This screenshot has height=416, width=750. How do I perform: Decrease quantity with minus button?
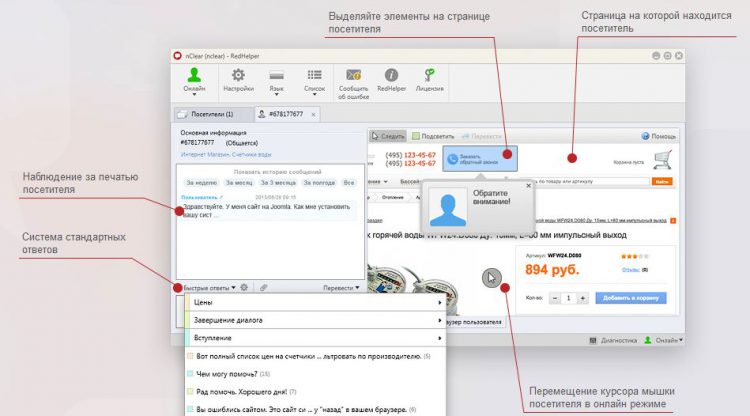click(555, 298)
